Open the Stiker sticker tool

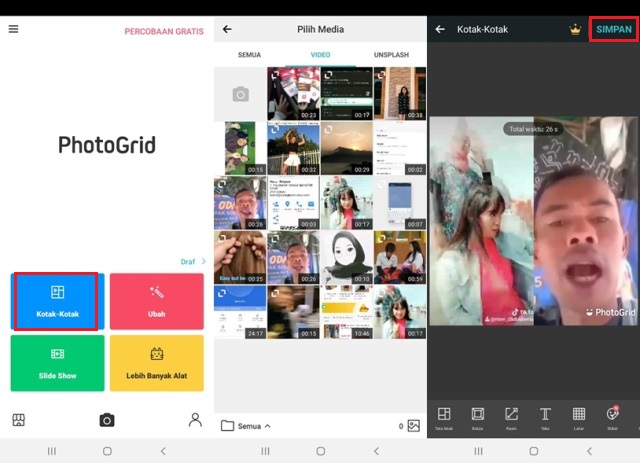[x=613, y=418]
